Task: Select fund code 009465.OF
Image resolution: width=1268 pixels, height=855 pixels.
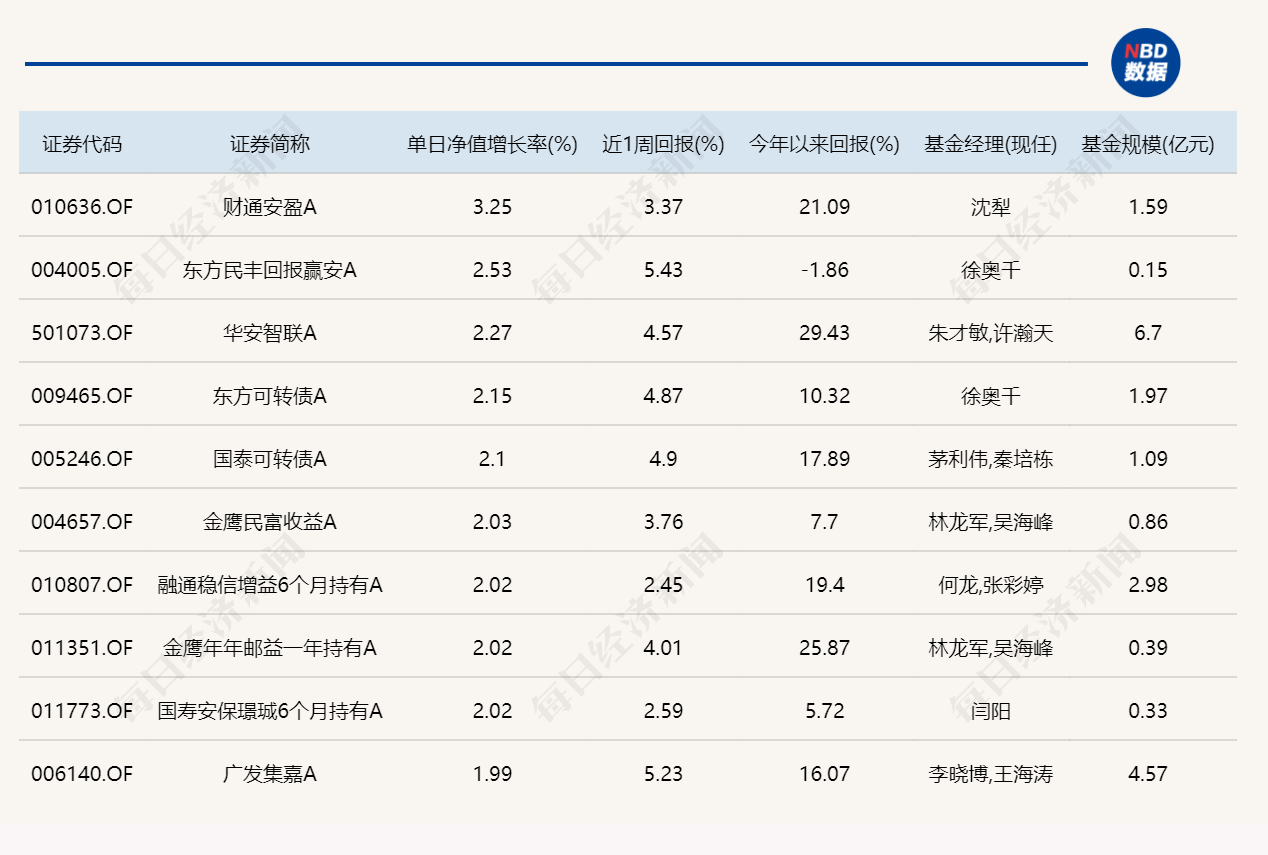Action: point(82,396)
